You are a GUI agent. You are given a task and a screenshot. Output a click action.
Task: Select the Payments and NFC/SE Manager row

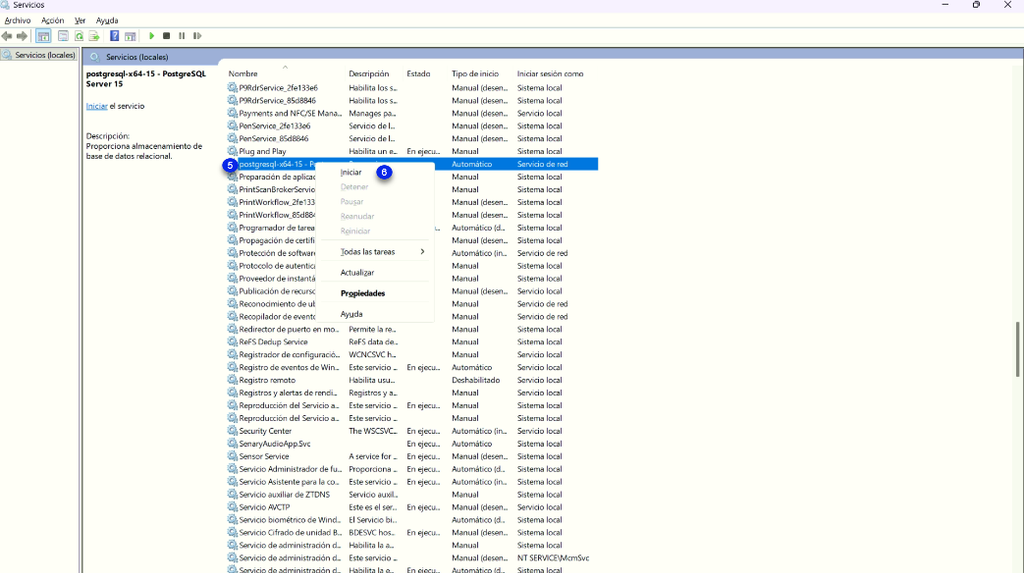click(x=412, y=113)
